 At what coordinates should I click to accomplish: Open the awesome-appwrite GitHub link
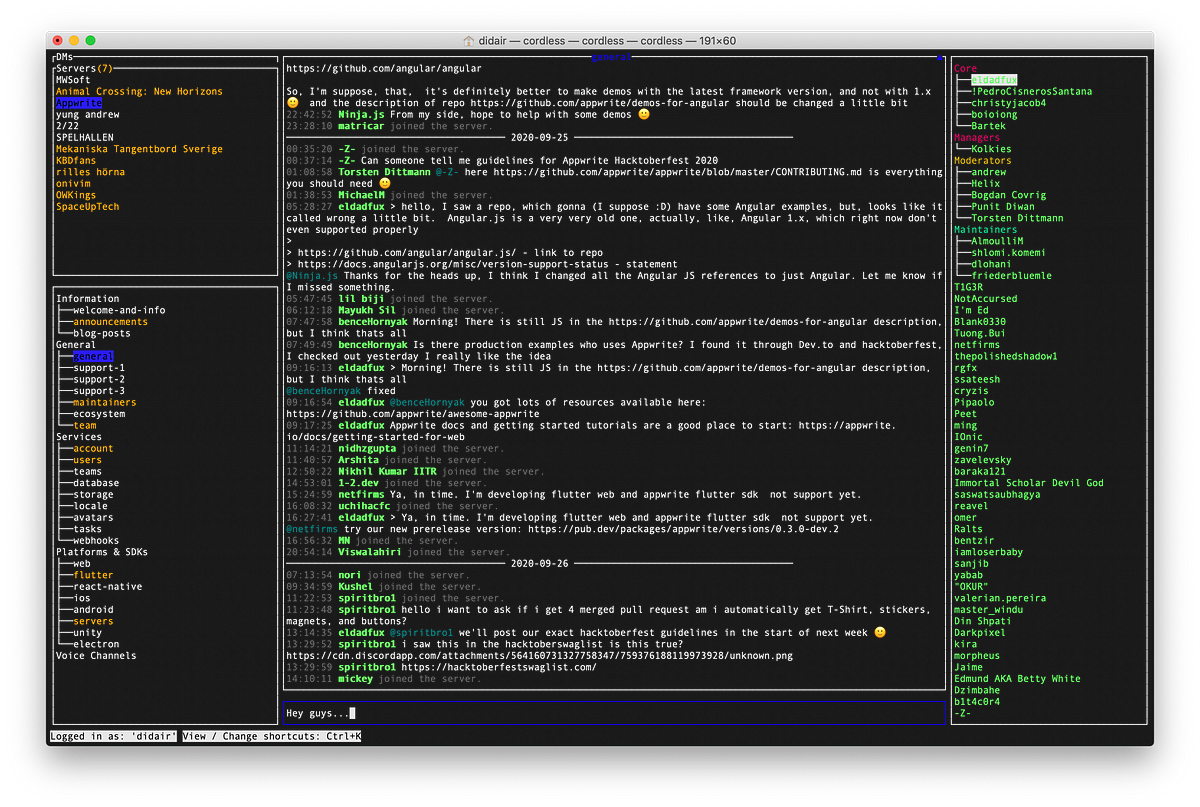[412, 414]
